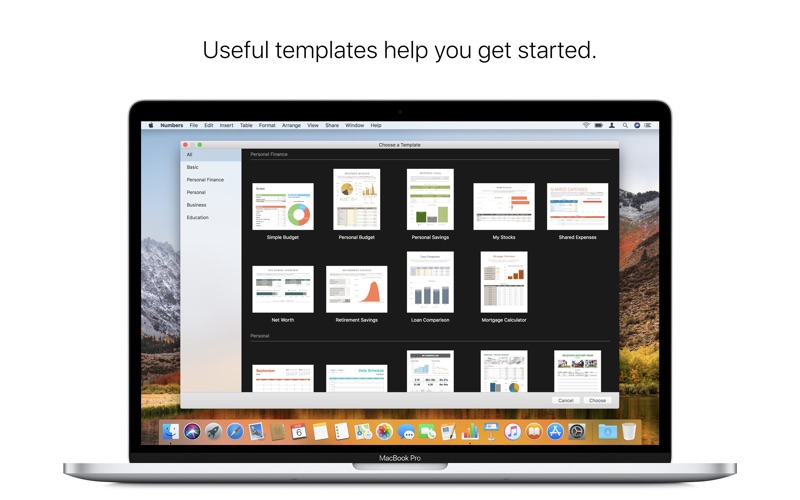This screenshot has height=500, width=800.
Task: Open the Numbers application menu
Action: 171,125
